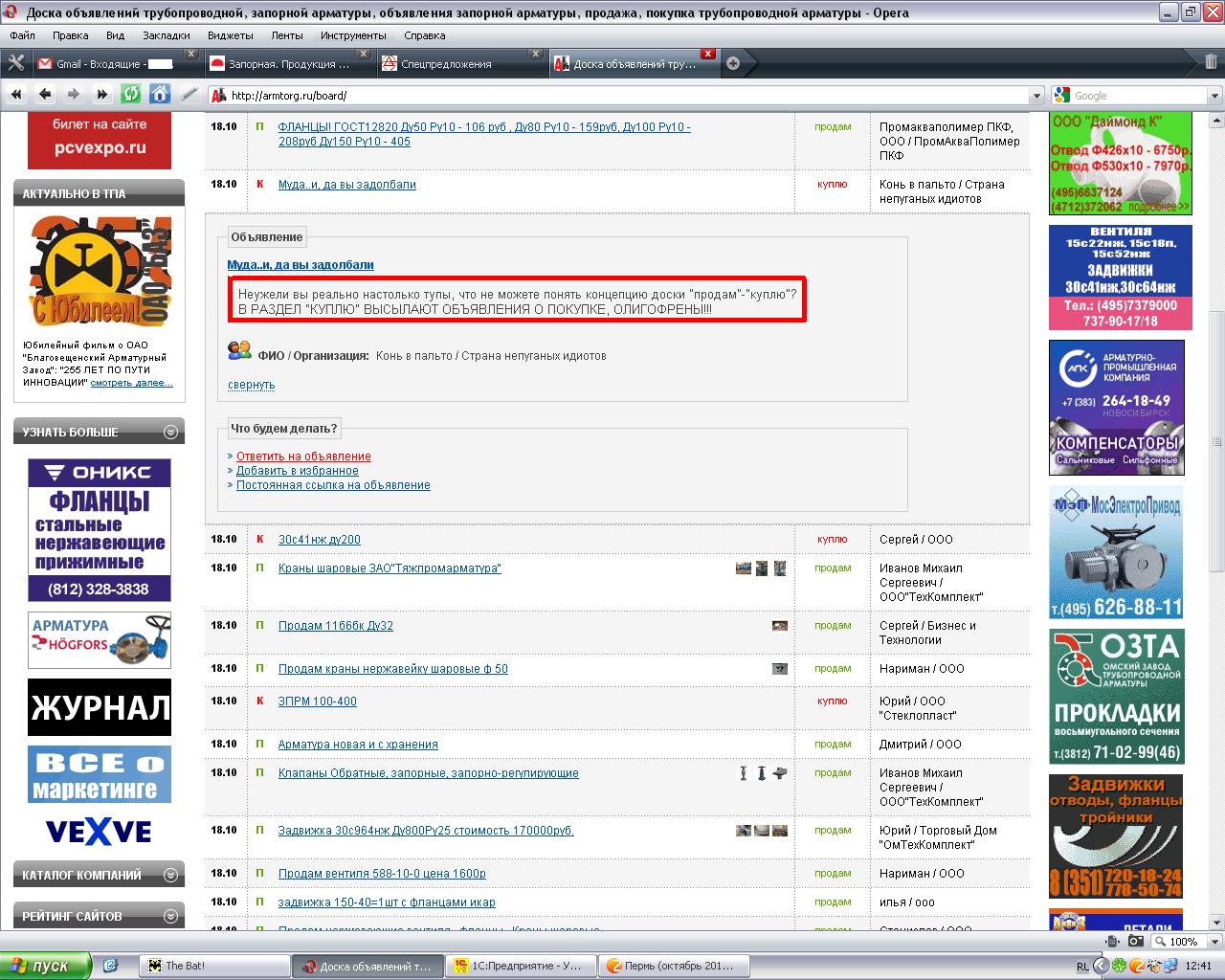Click the Rewind navigation button
The width and height of the screenshot is (1225, 980).
(16, 94)
